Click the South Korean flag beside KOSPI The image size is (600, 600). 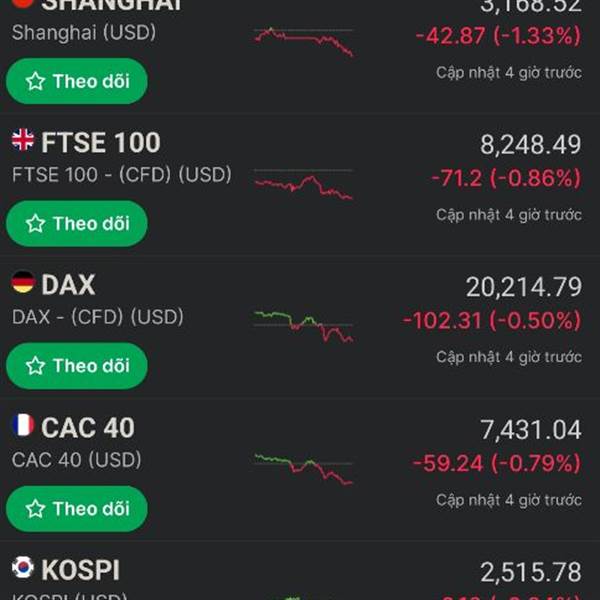click(22, 569)
